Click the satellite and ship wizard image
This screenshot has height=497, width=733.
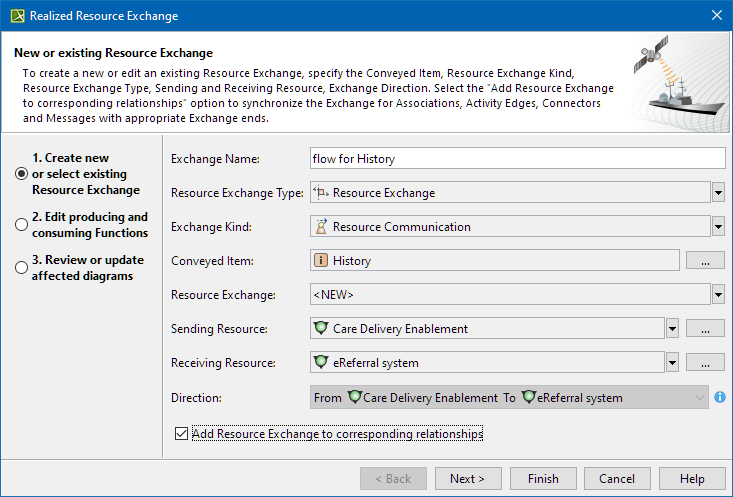[674, 82]
